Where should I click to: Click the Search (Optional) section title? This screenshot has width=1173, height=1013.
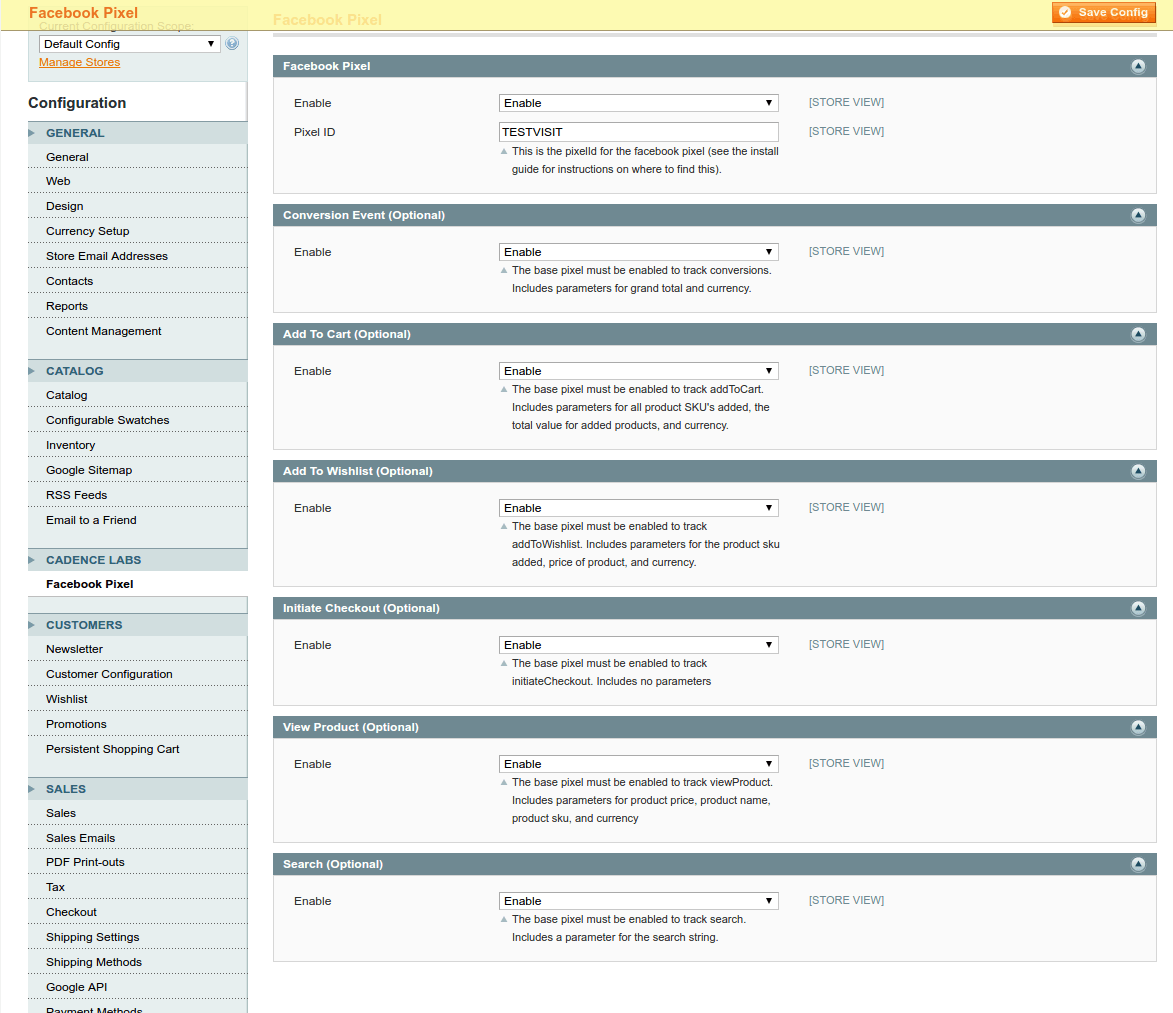333,864
